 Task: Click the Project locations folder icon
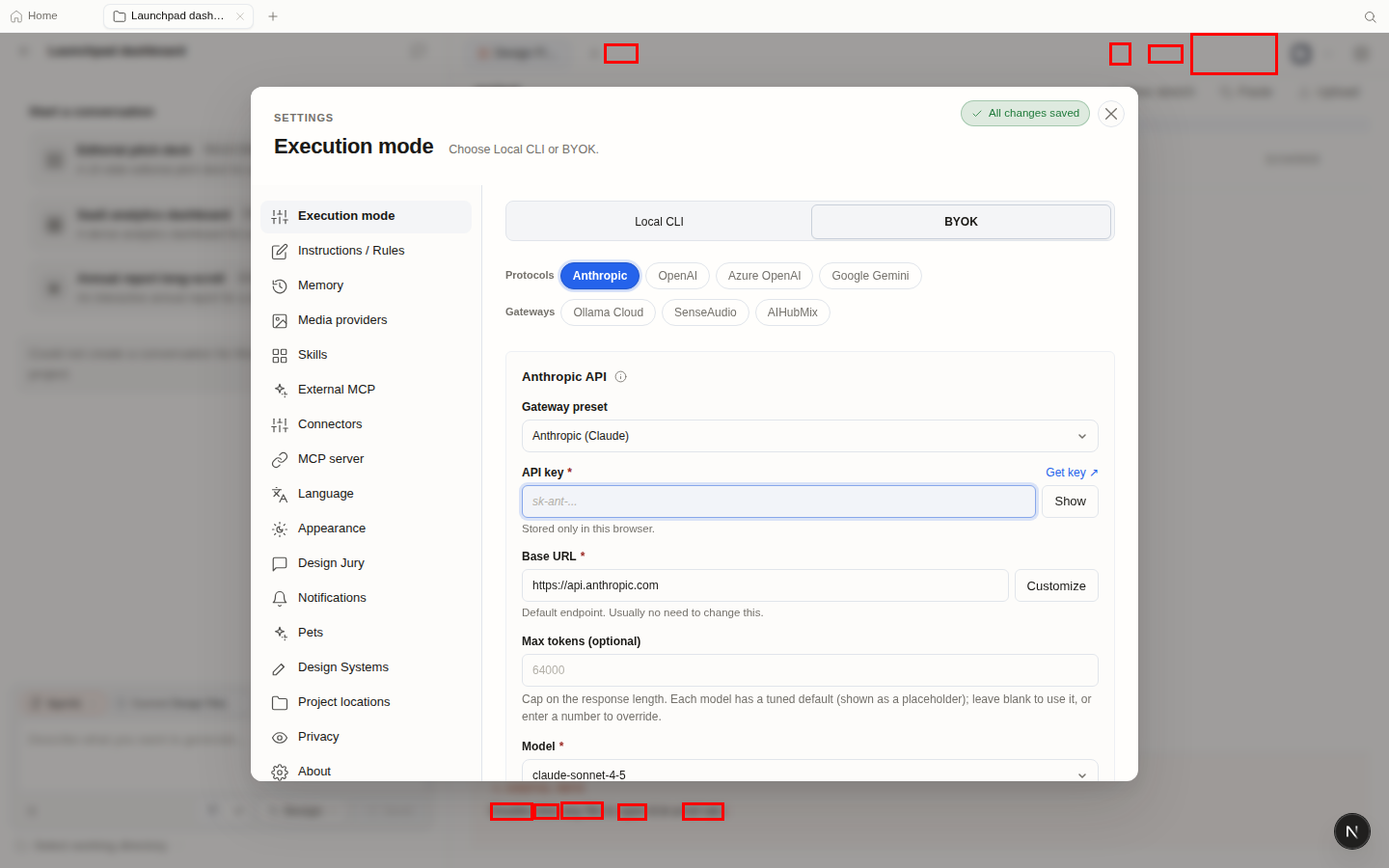tap(280, 703)
